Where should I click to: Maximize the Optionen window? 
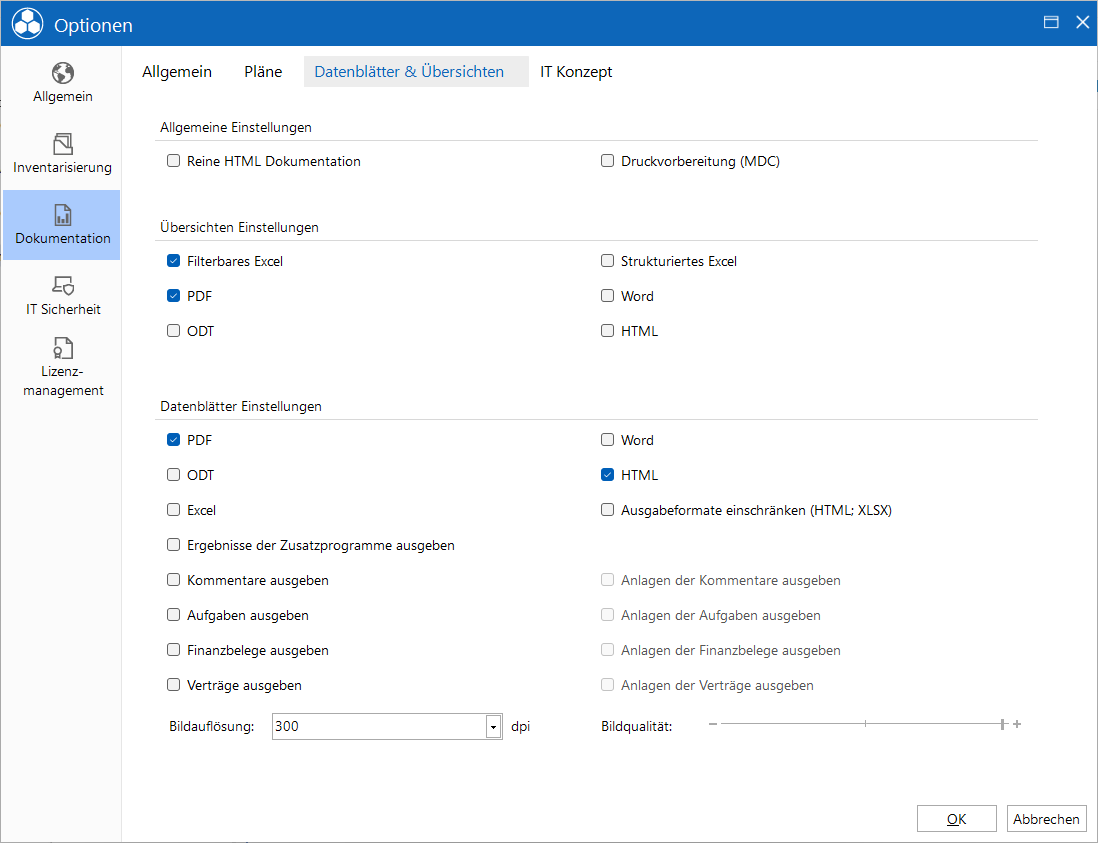tap(1051, 22)
